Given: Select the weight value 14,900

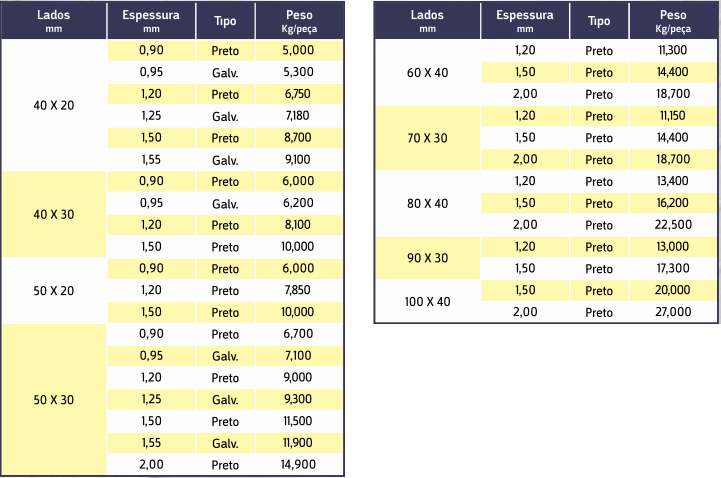Looking at the screenshot, I should pyautogui.click(x=299, y=465).
